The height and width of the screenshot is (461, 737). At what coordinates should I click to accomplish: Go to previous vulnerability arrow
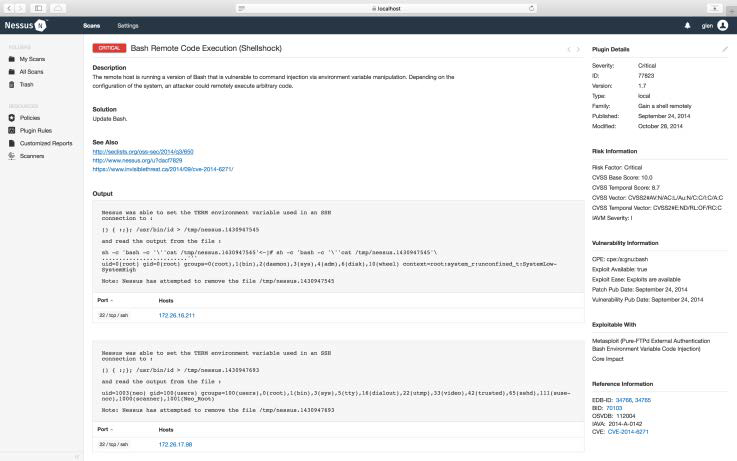pos(569,49)
